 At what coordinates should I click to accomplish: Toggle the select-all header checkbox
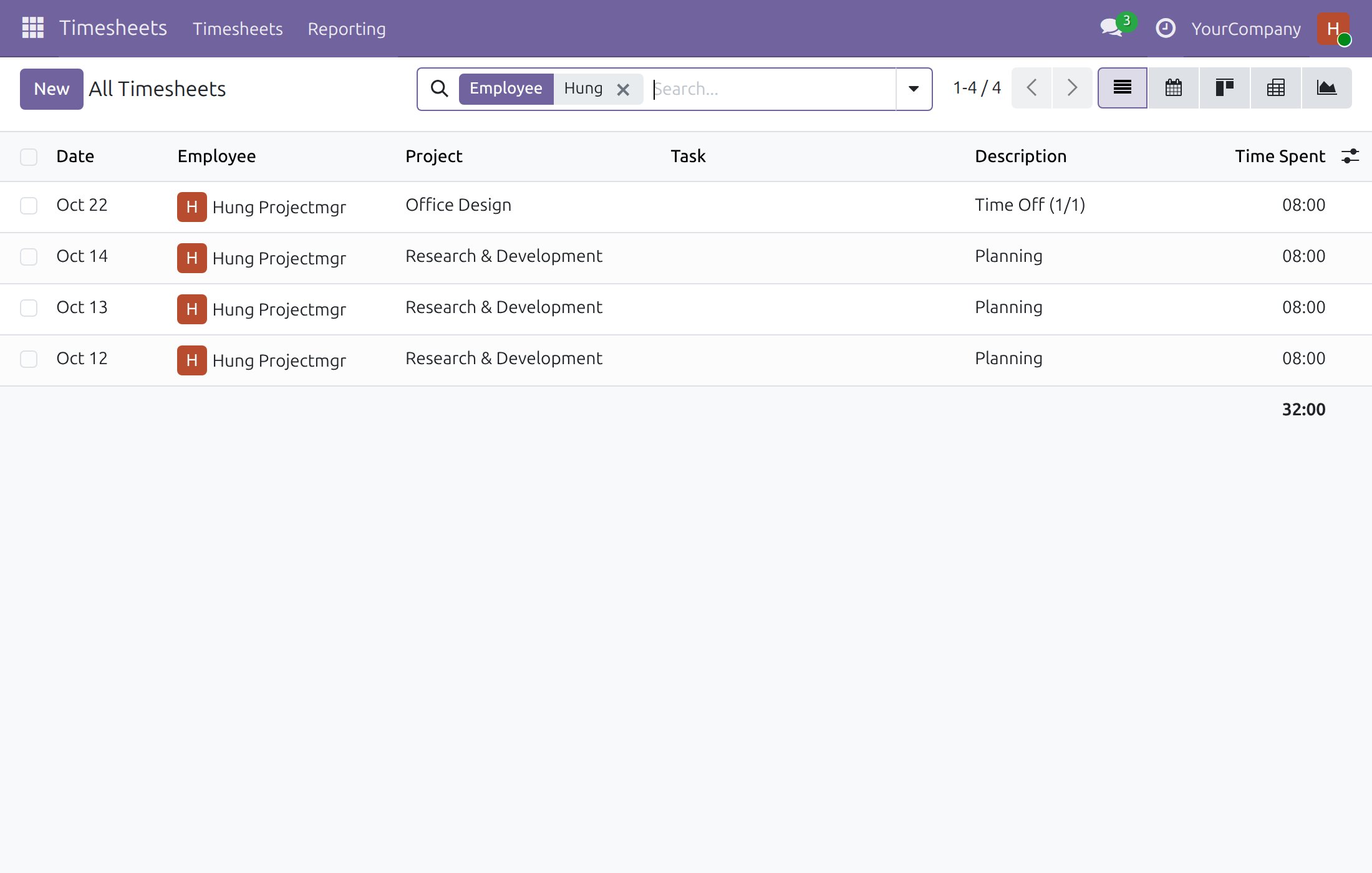click(x=29, y=157)
